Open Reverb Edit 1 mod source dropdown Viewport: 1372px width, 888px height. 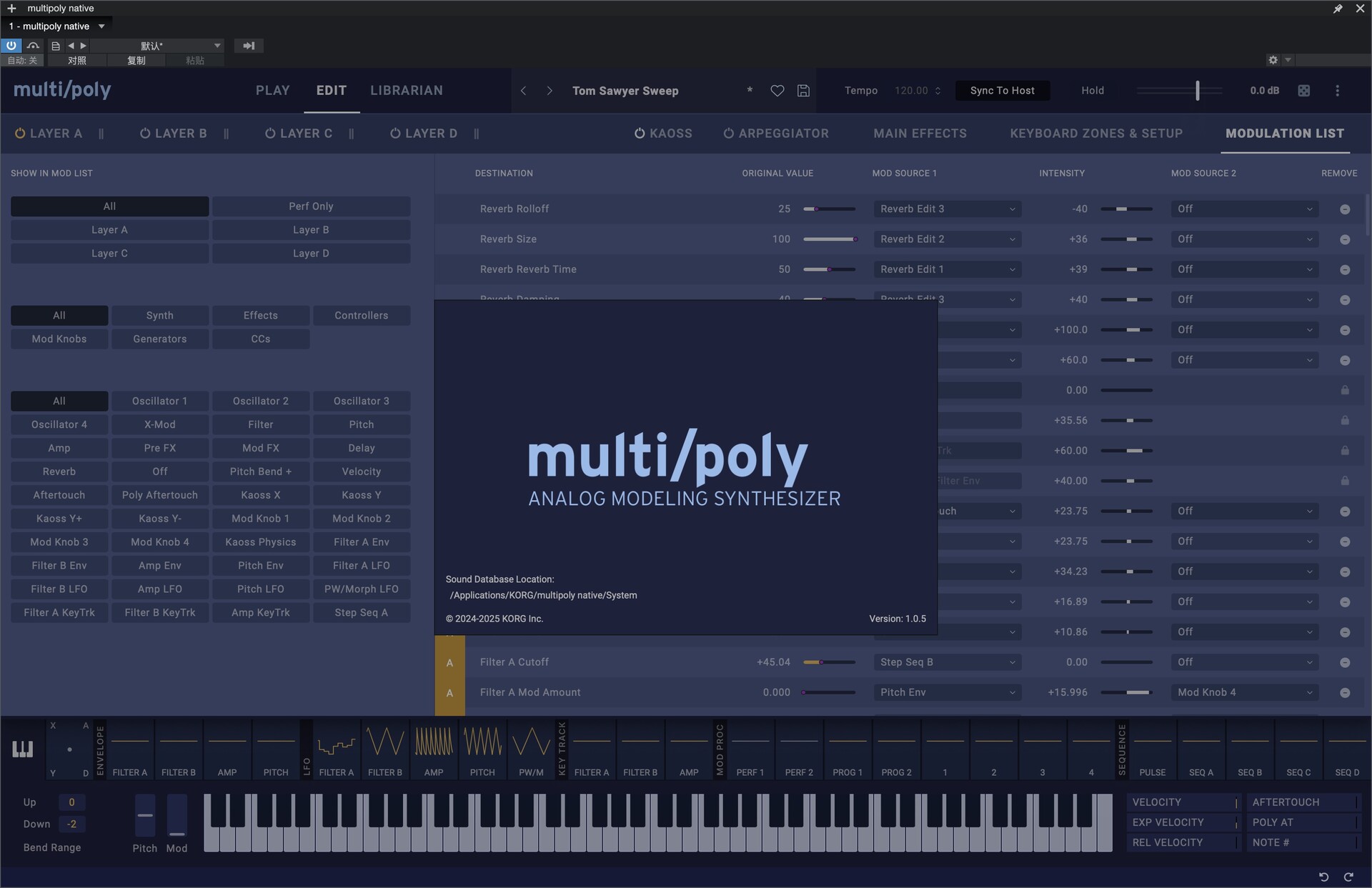click(x=947, y=269)
